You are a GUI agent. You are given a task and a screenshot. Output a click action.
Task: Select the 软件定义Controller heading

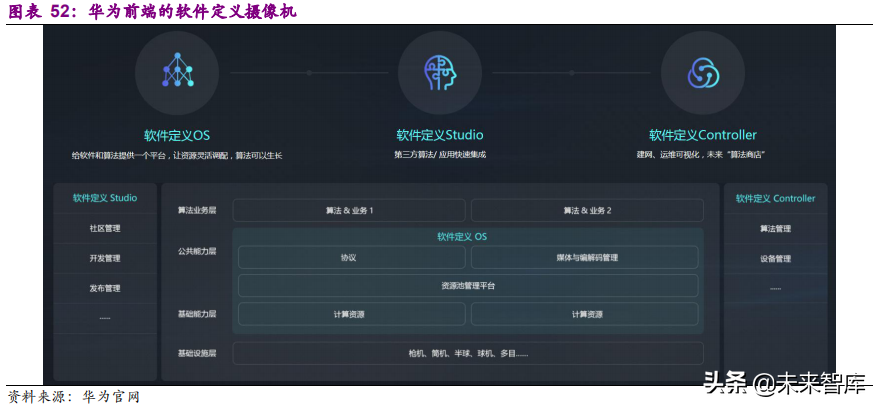point(702,135)
